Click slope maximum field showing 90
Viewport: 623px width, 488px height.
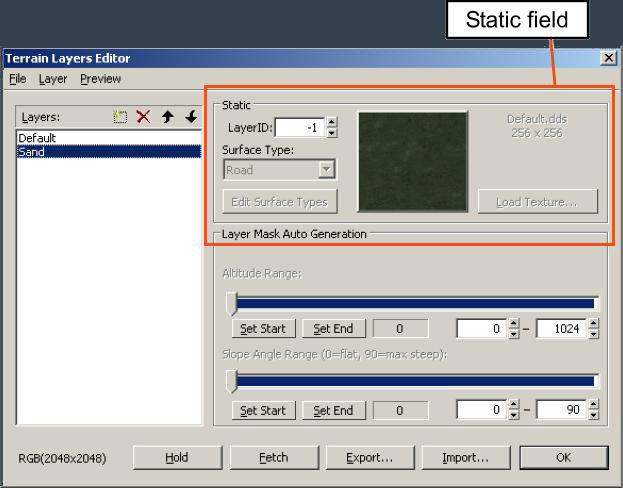(x=561, y=409)
